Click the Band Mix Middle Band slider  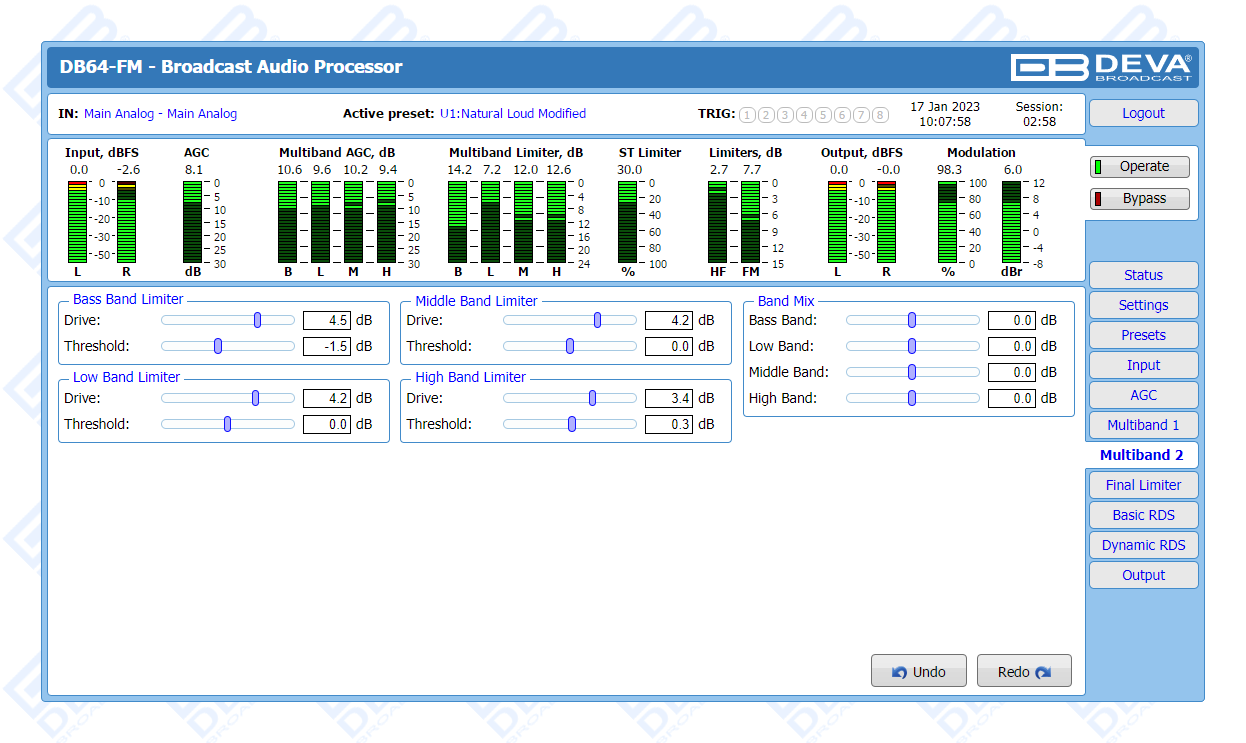(x=912, y=372)
